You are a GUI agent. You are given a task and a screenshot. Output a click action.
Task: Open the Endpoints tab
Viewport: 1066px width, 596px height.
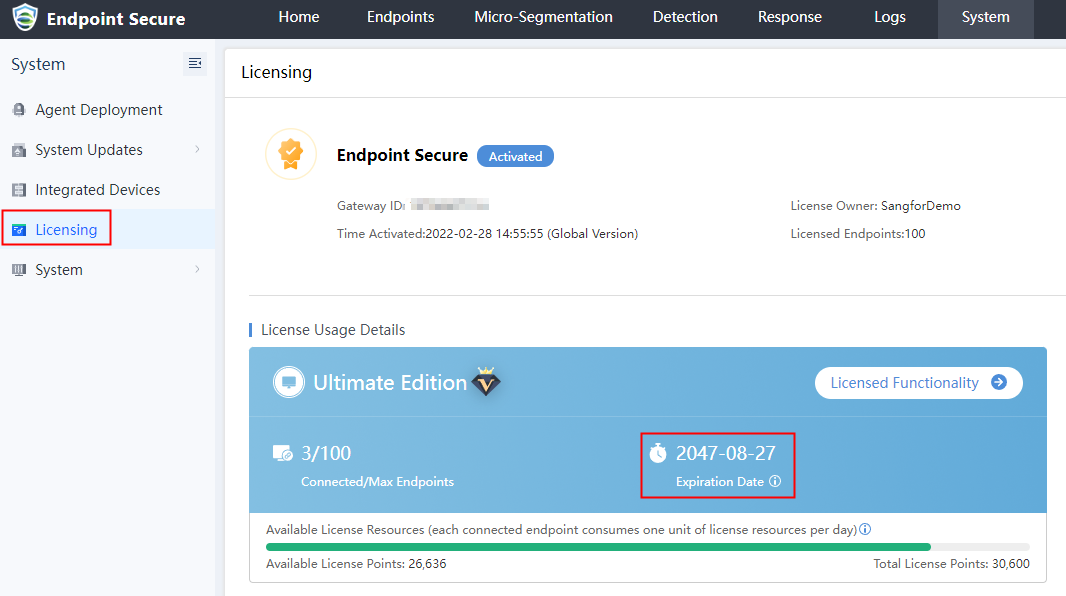pyautogui.click(x=400, y=17)
